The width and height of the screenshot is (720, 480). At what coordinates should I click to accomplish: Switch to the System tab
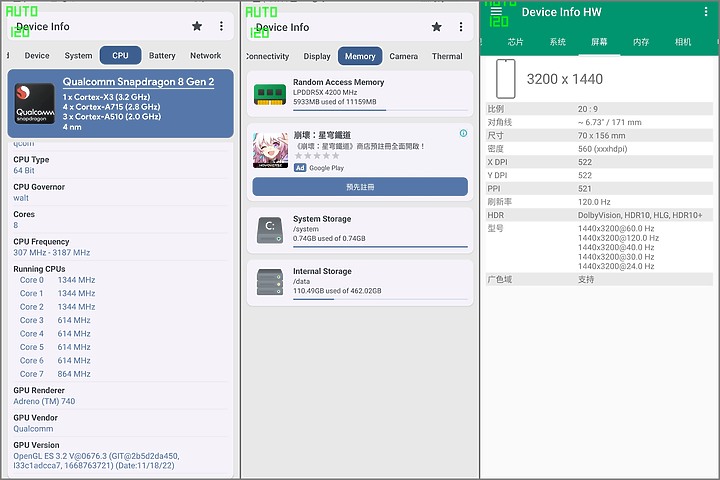click(x=78, y=56)
